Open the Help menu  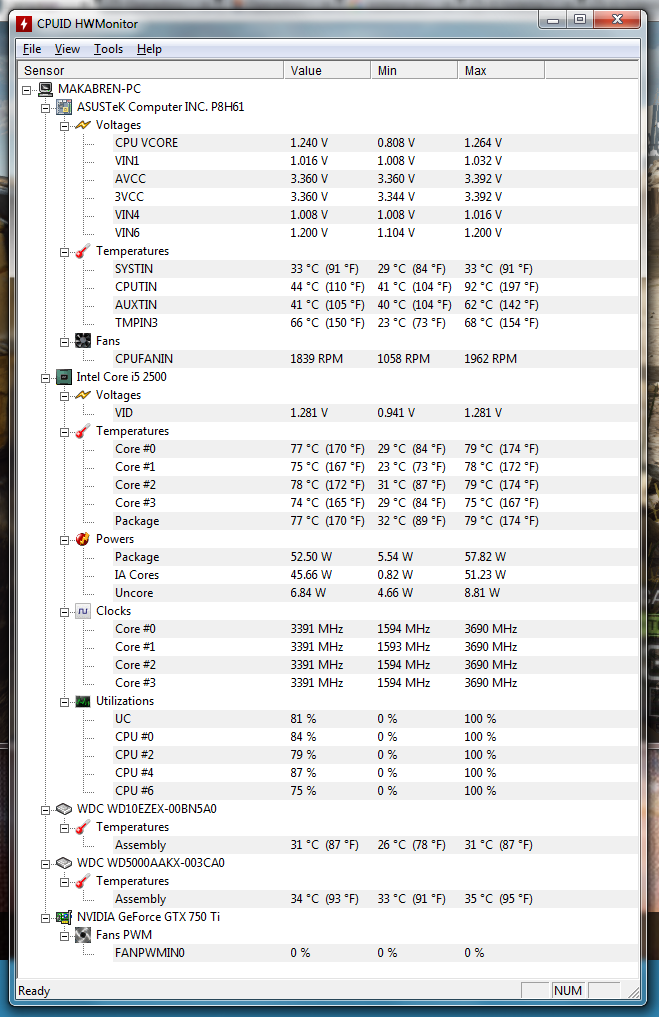pos(149,49)
